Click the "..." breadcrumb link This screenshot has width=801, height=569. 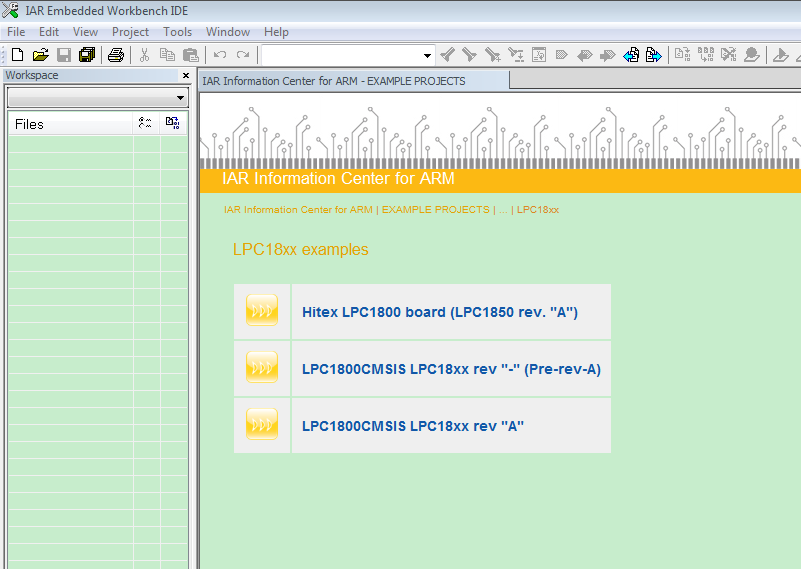pyautogui.click(x=503, y=210)
